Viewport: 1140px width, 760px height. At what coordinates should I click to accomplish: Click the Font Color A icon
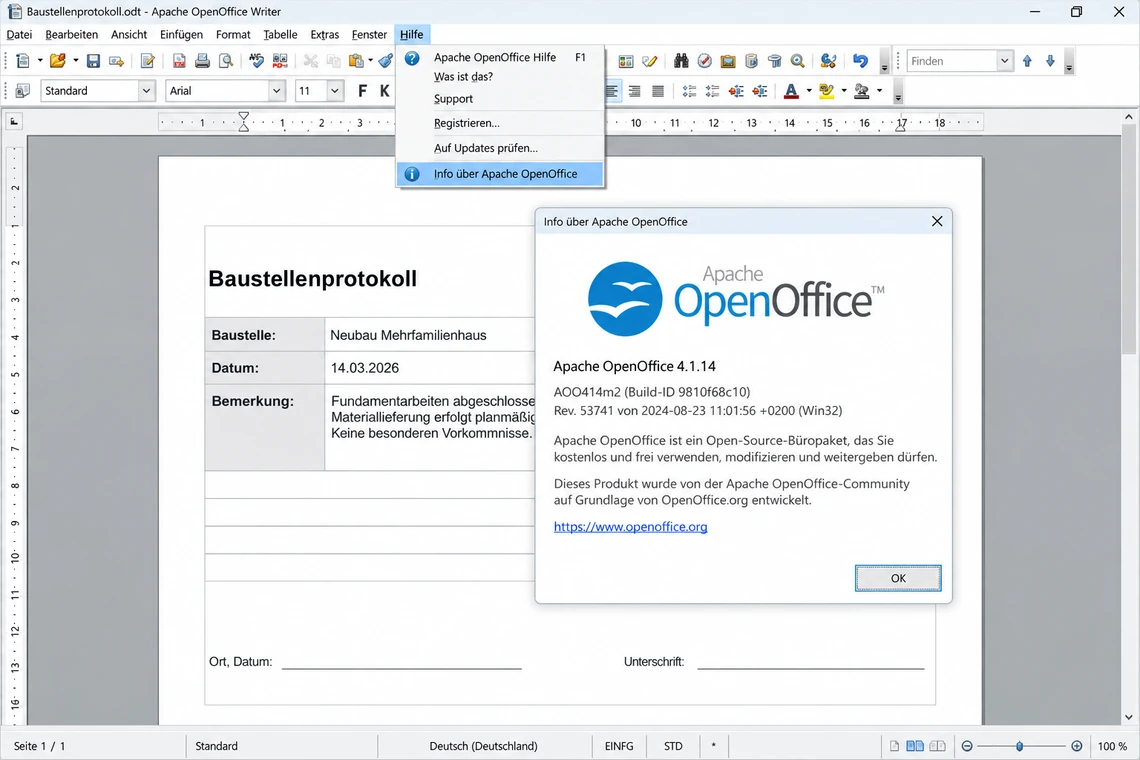(x=791, y=91)
